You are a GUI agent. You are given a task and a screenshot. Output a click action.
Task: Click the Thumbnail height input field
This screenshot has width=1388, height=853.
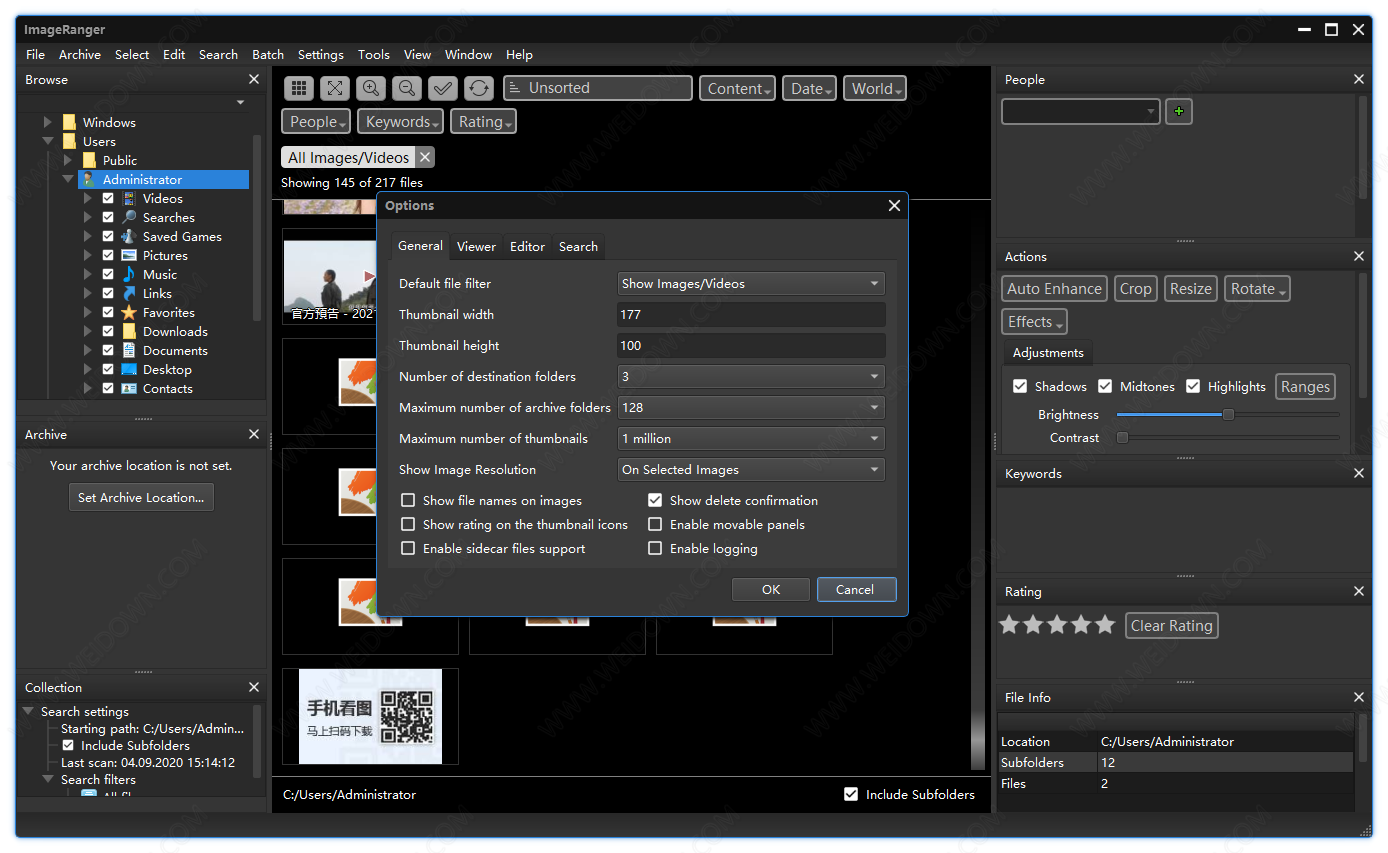click(x=751, y=346)
